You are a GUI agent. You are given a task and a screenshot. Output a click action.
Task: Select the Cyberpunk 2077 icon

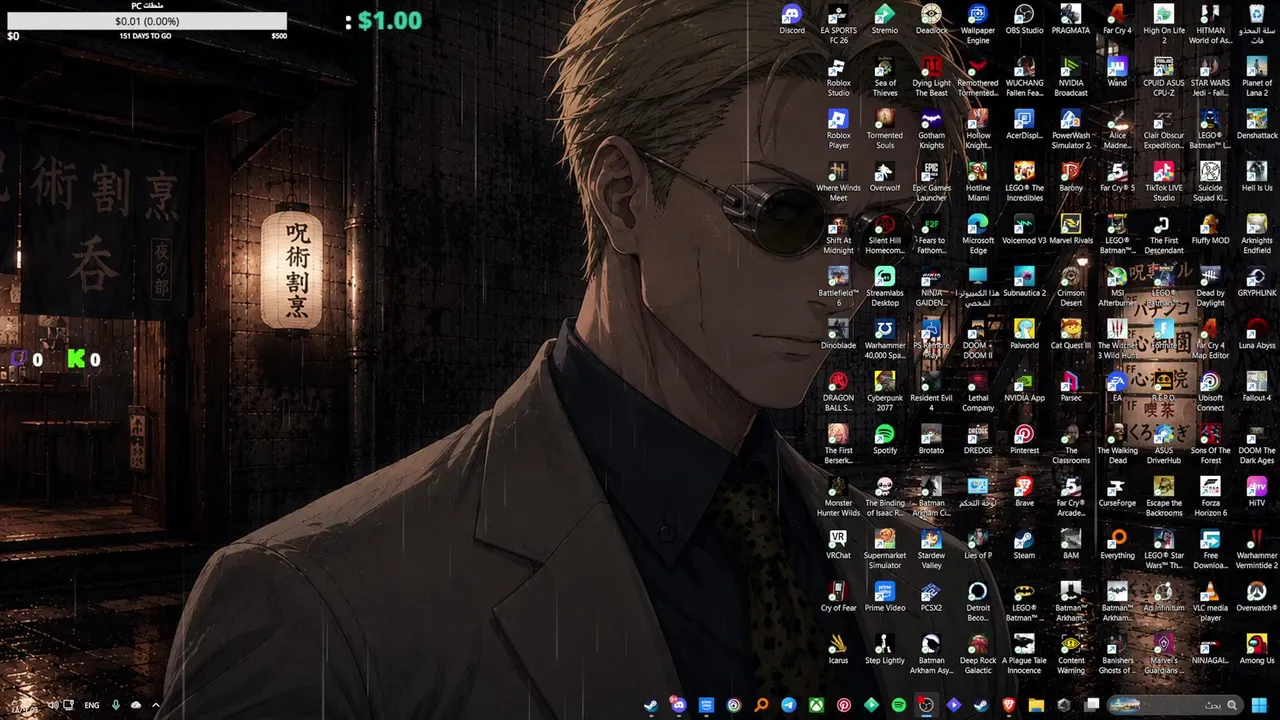885,392
